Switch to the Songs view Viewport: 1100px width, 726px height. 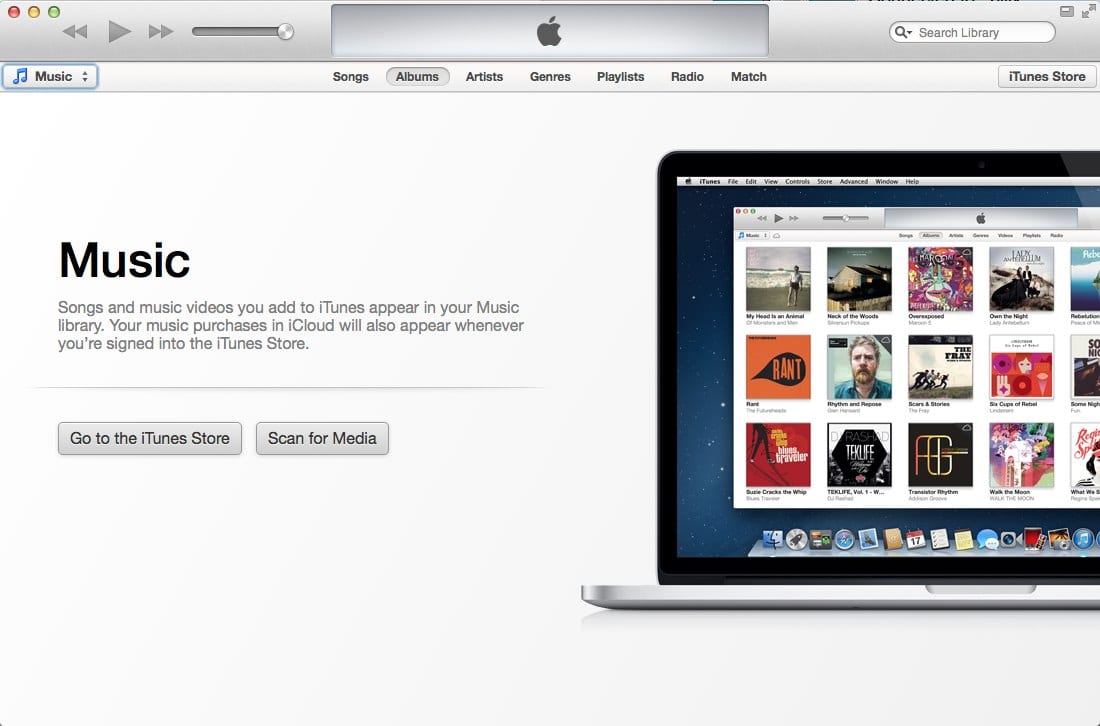(350, 76)
